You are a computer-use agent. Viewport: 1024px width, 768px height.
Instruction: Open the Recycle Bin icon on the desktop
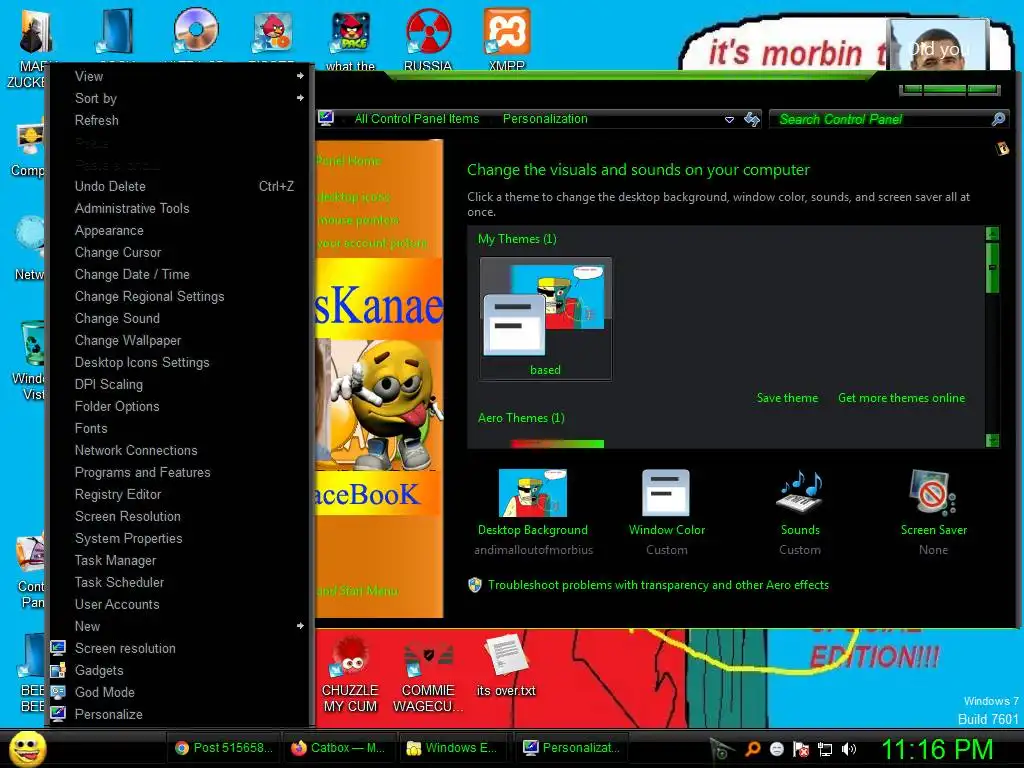tap(33, 343)
